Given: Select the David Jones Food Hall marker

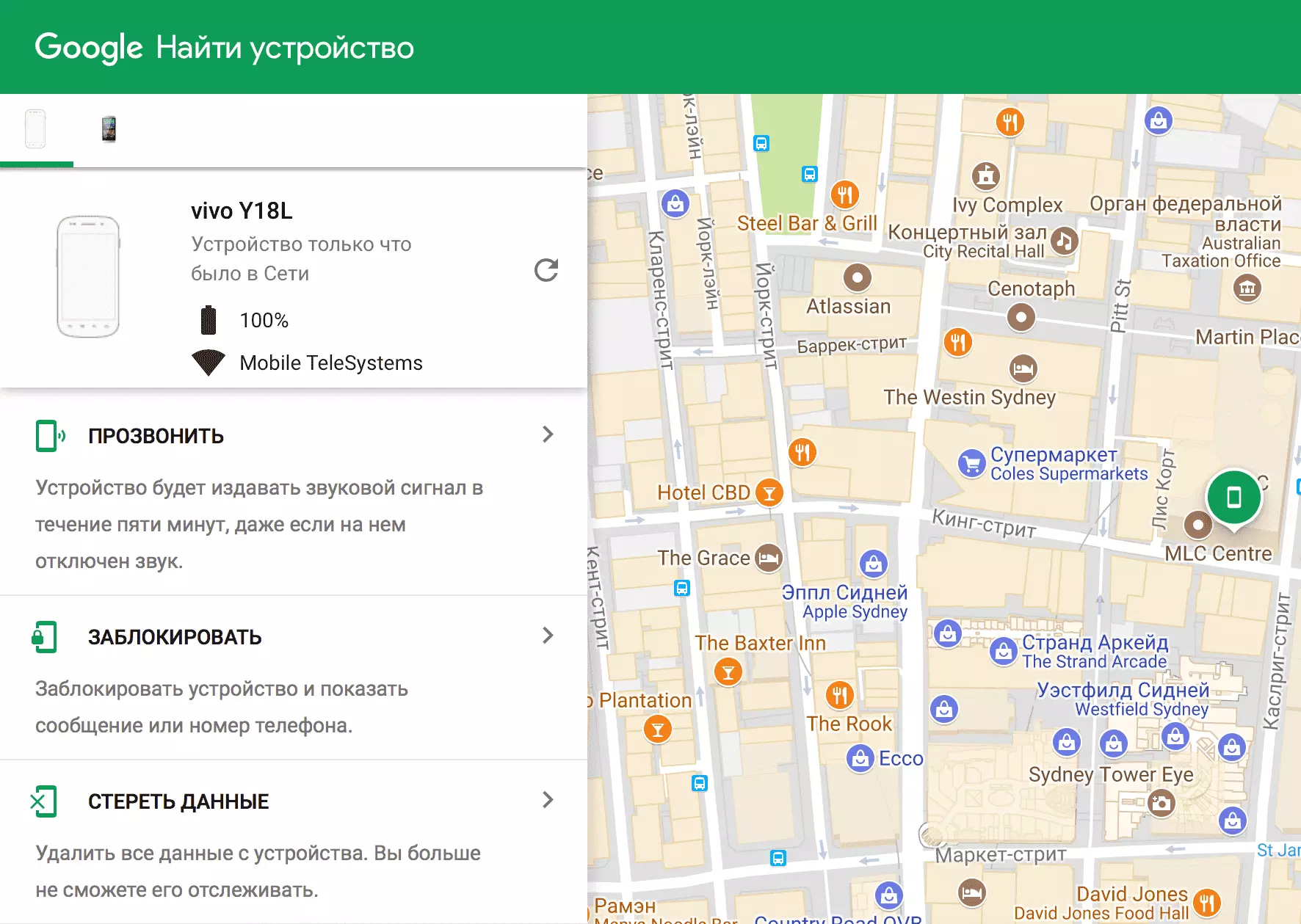Looking at the screenshot, I should click(1207, 903).
